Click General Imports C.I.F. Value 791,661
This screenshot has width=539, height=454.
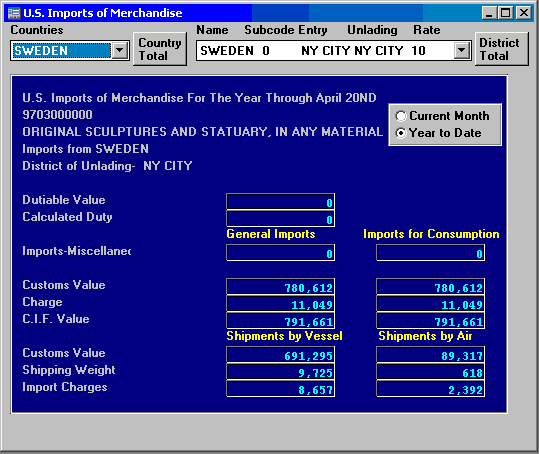click(280, 321)
